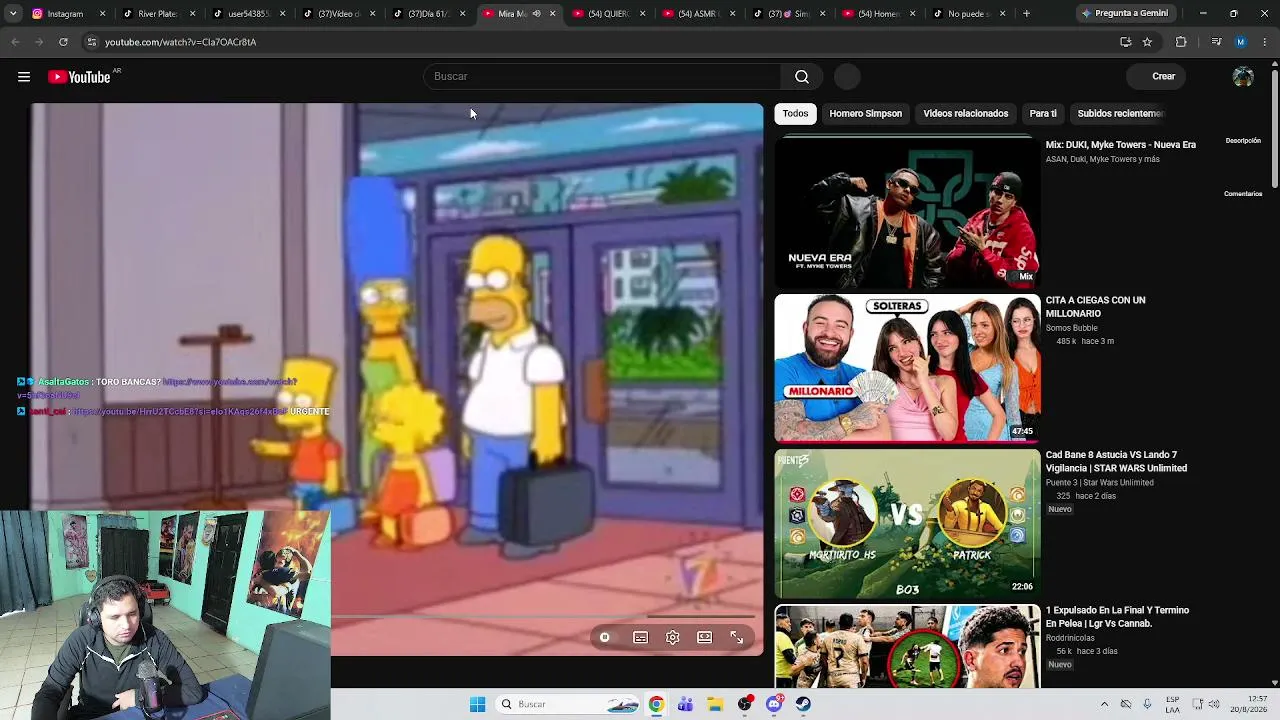Image resolution: width=1280 pixels, height=720 pixels.
Task: Open the Somos Bubble channel
Action: [x=1071, y=328]
